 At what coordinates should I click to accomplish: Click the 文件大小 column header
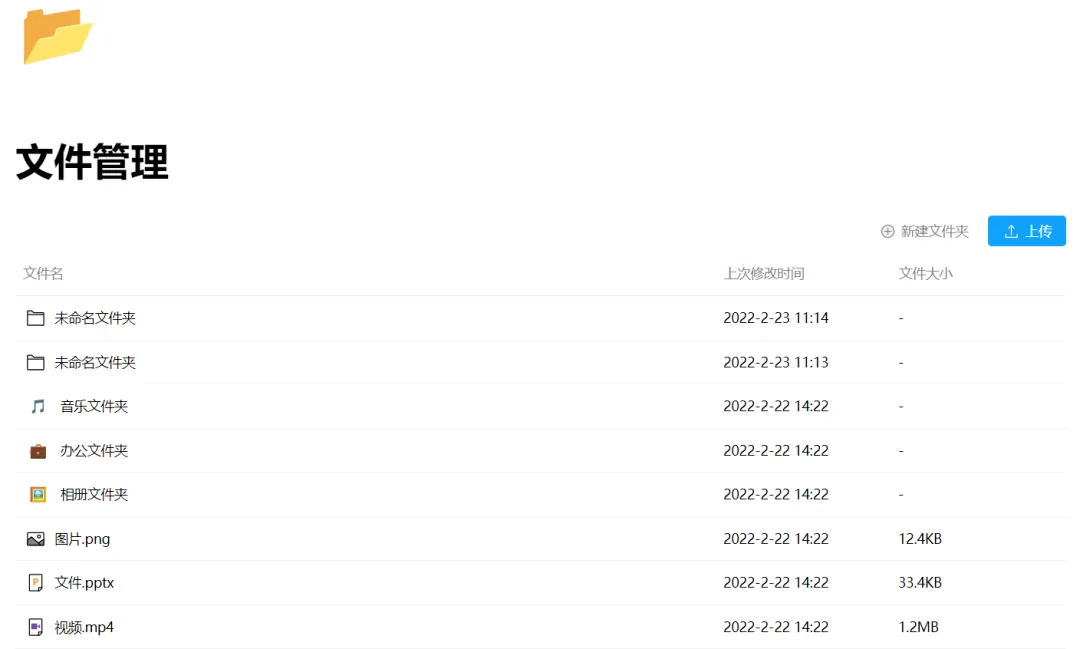coord(925,273)
